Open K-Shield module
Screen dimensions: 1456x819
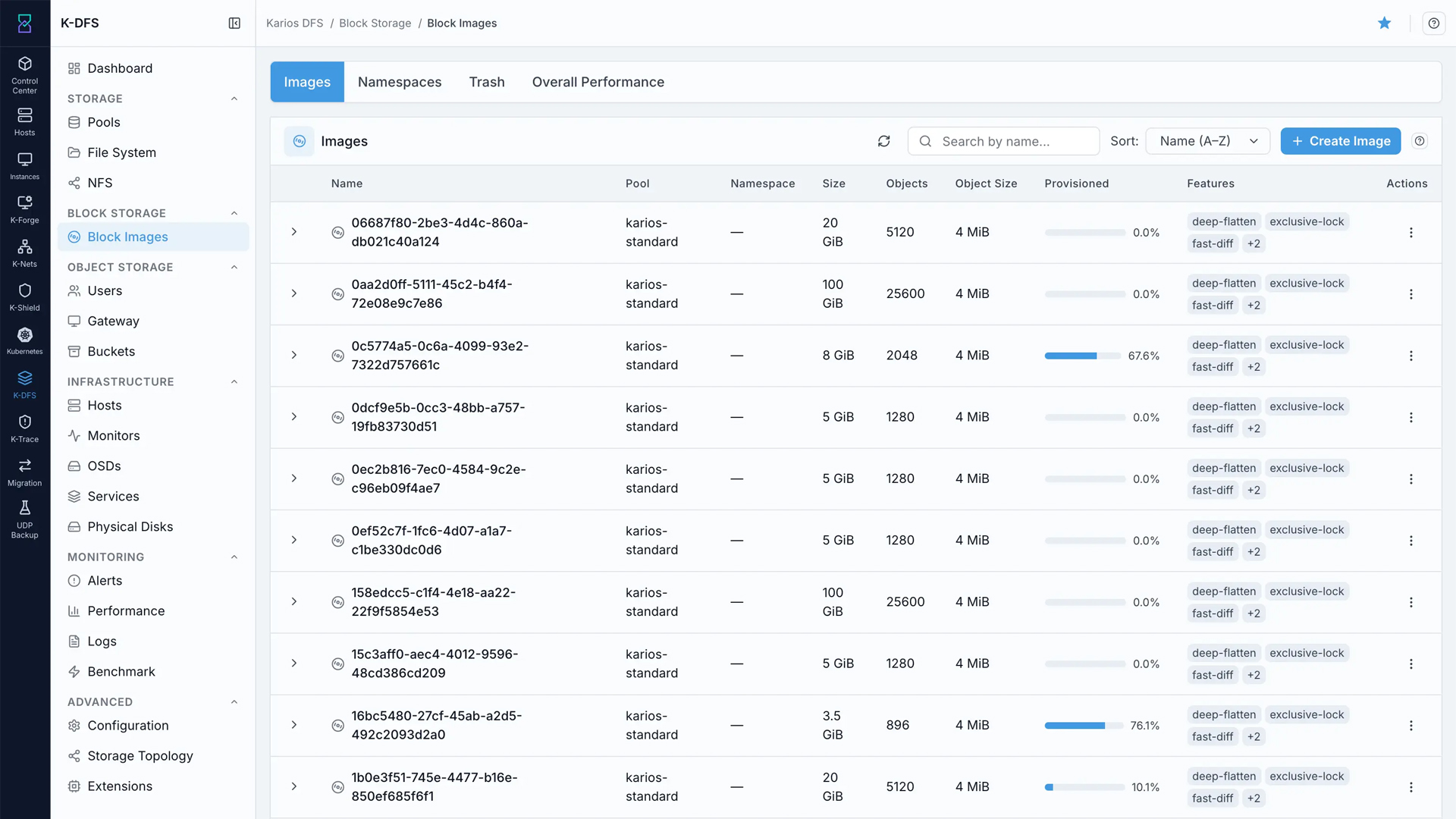25,297
